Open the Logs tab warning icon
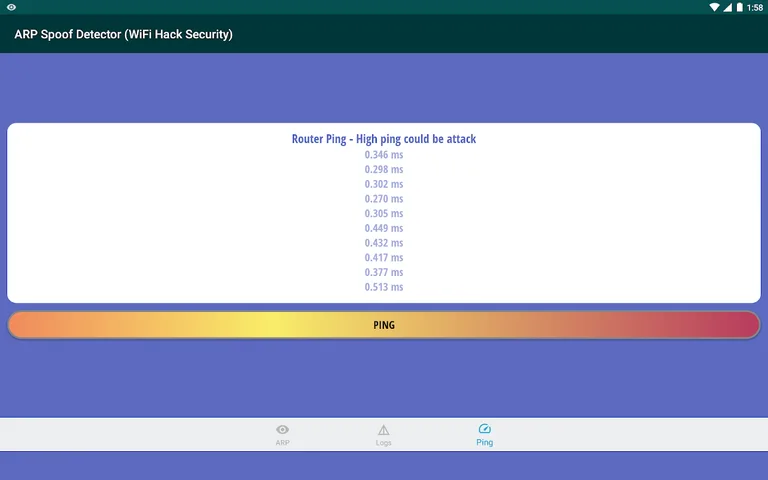Viewport: 768px width, 480px height. pyautogui.click(x=384, y=430)
